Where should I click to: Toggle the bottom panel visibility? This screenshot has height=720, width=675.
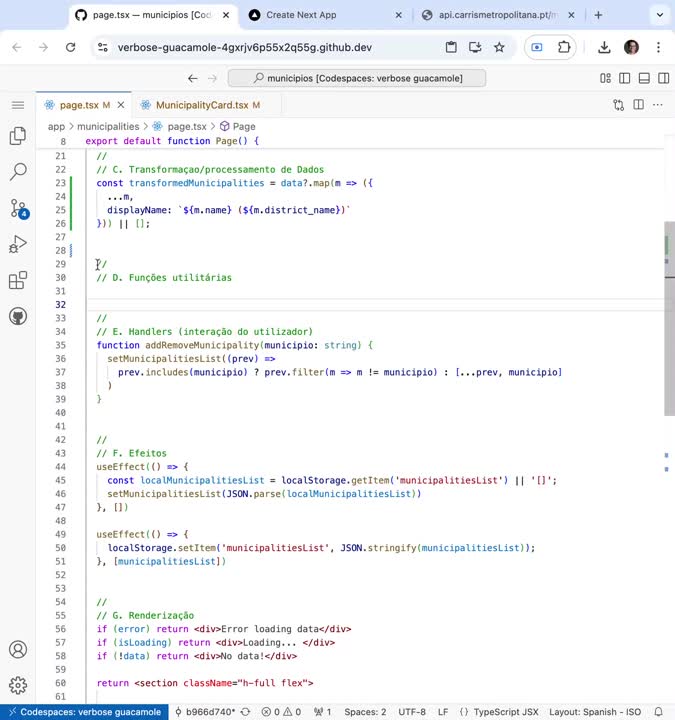[x=644, y=78]
